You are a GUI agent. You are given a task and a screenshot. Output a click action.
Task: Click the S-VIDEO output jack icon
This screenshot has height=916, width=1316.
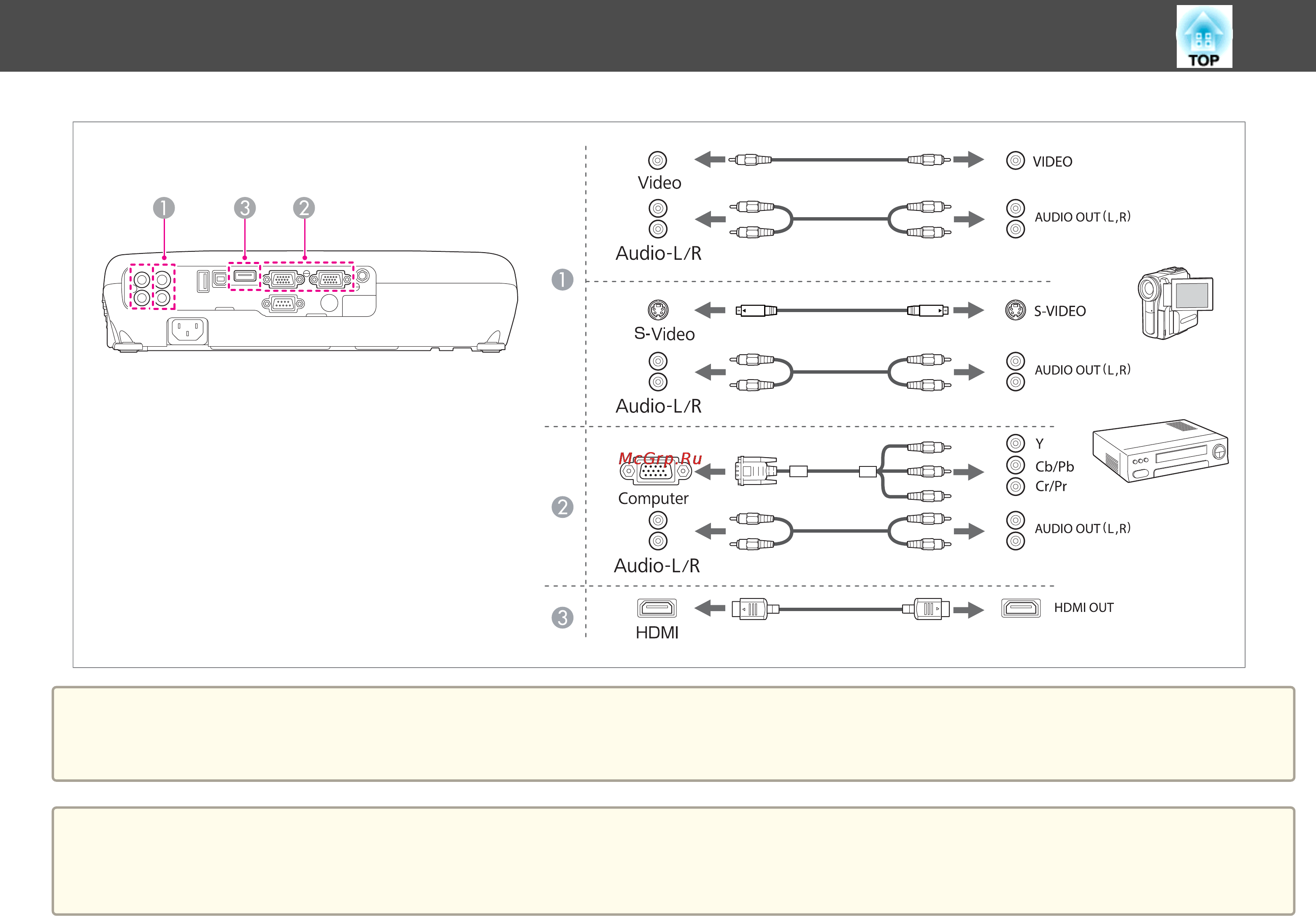click(x=1016, y=310)
